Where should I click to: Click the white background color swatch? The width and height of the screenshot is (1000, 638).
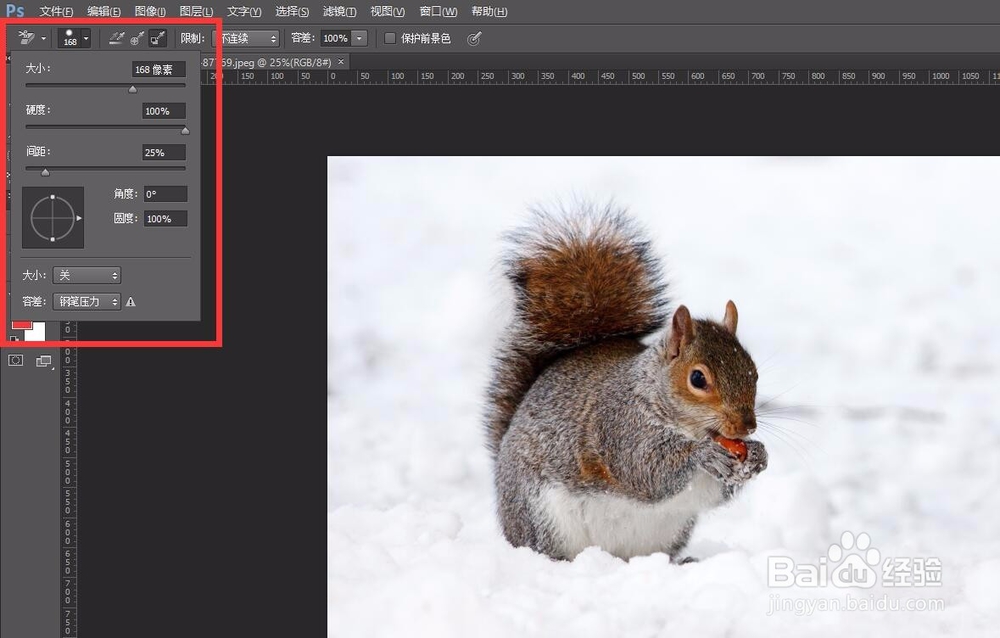(x=38, y=332)
